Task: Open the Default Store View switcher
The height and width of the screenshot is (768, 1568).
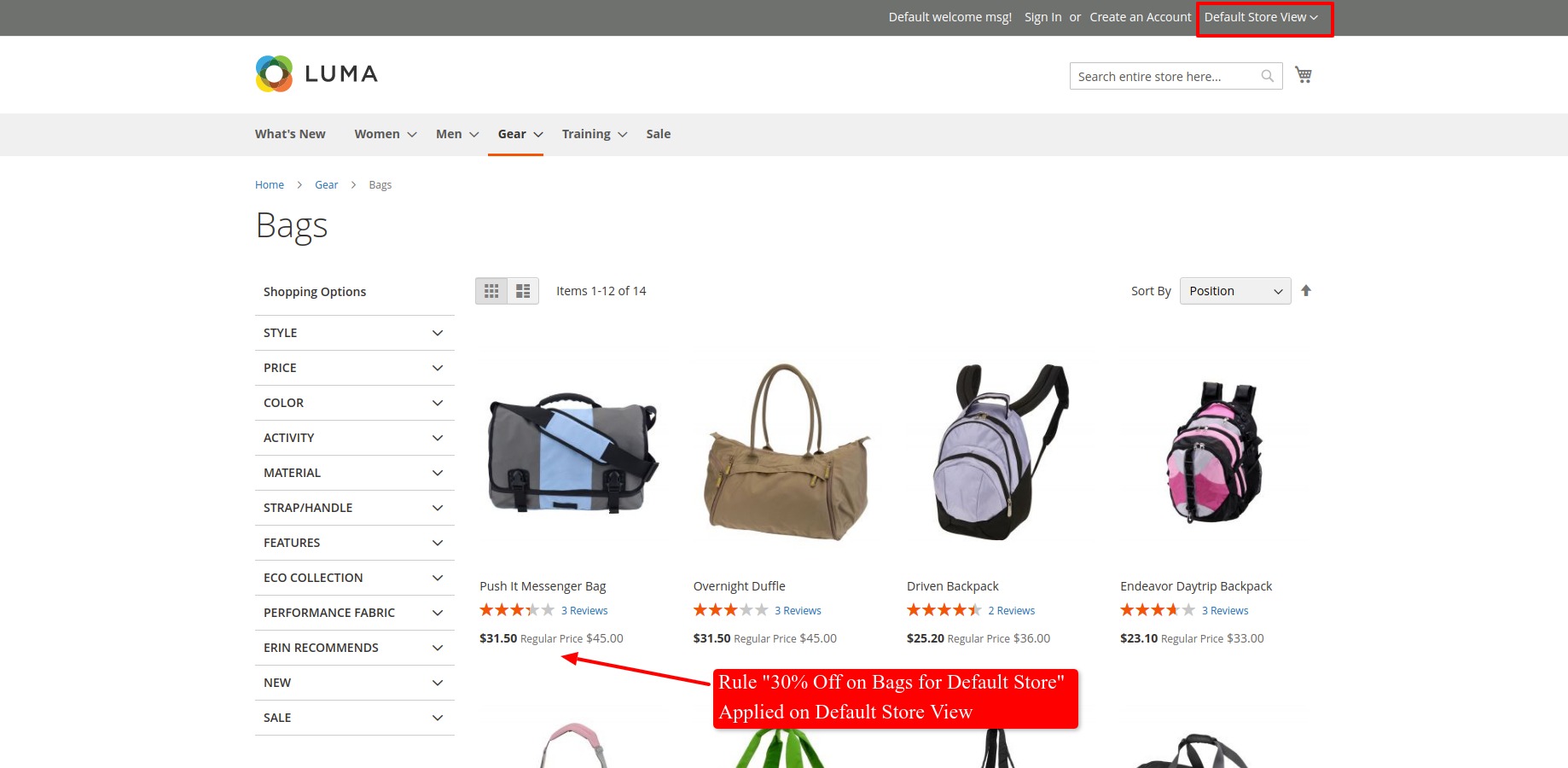Action: point(1261,17)
